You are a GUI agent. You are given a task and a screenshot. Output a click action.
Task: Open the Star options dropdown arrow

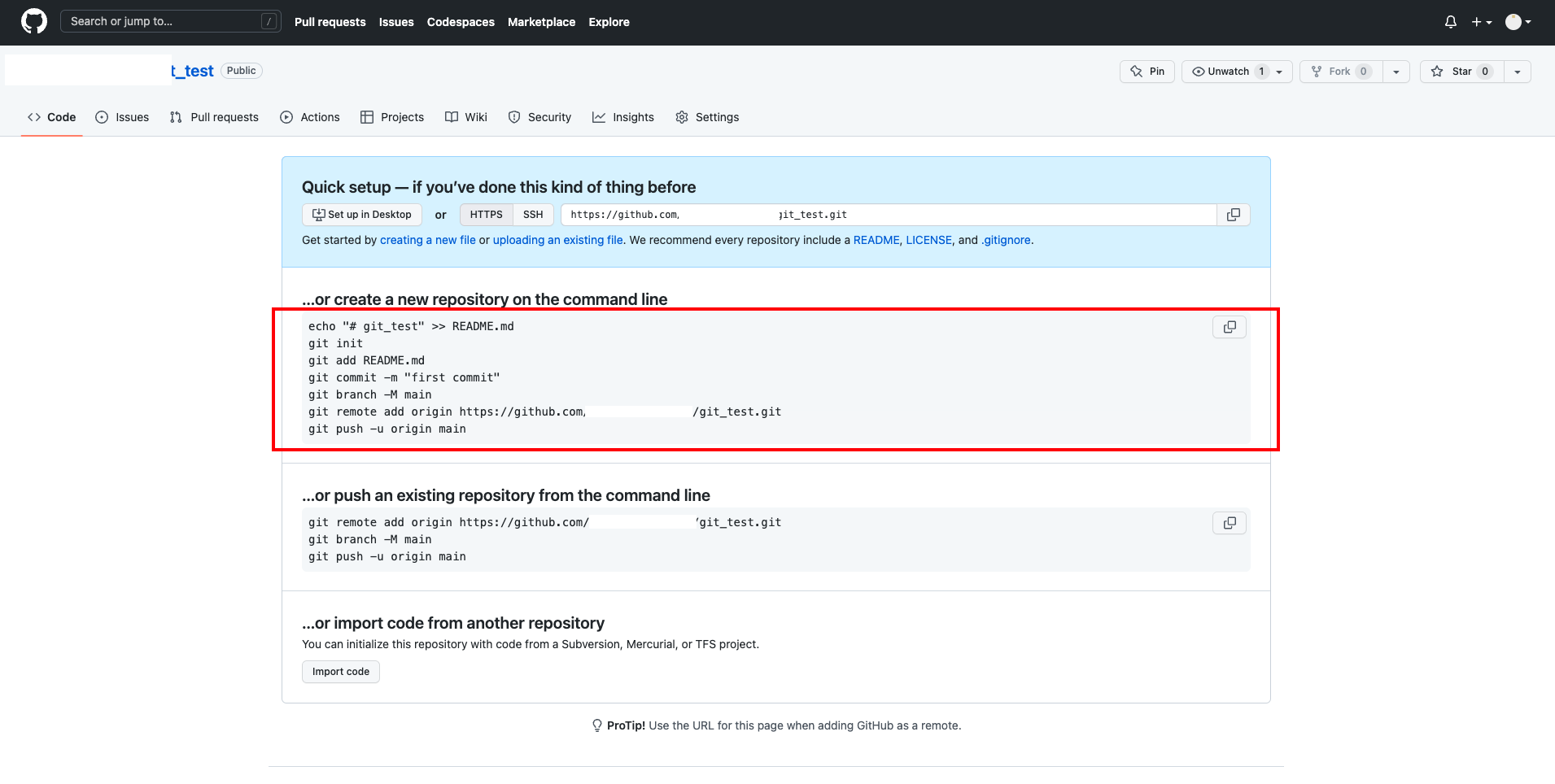pyautogui.click(x=1516, y=71)
